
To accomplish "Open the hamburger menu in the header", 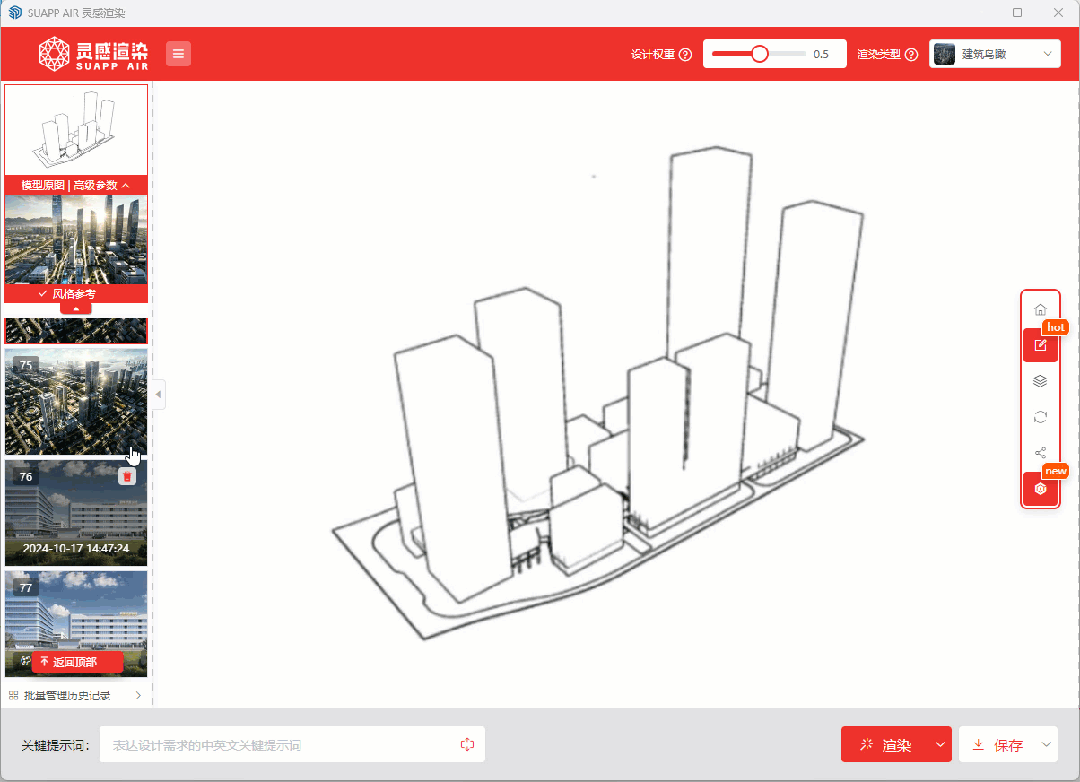I will click(178, 54).
